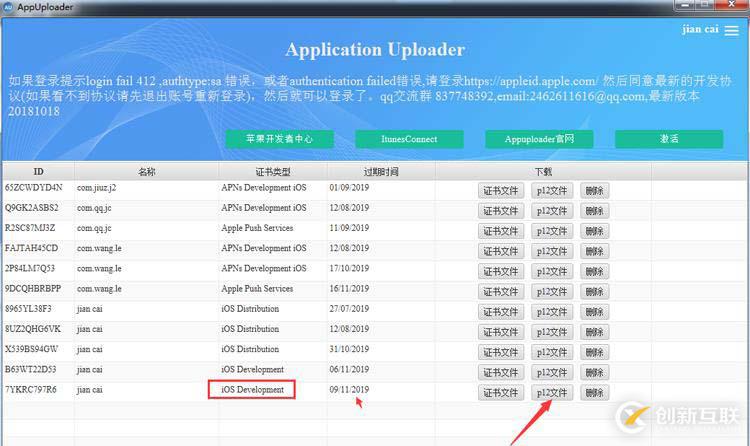This screenshot has height=446, width=750.
Task: Delete certificate FAJTAH45CD with 删除
Action: click(595, 251)
